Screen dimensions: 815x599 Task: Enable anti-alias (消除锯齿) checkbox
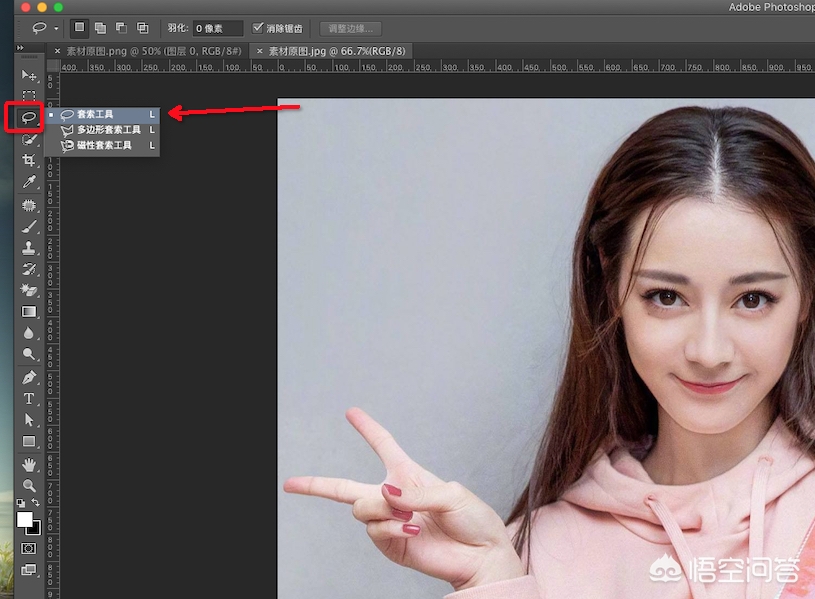258,28
